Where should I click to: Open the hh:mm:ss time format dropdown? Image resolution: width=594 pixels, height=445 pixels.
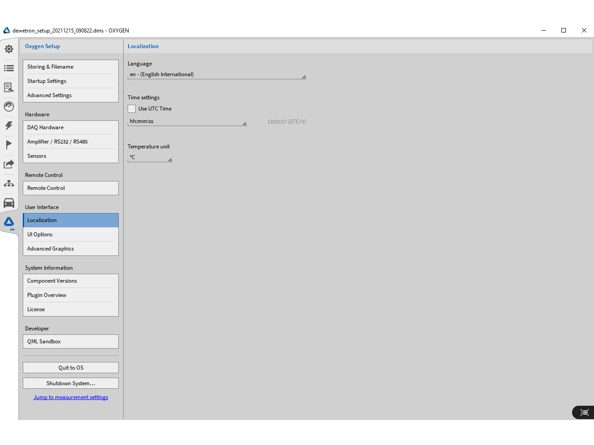tap(187, 122)
